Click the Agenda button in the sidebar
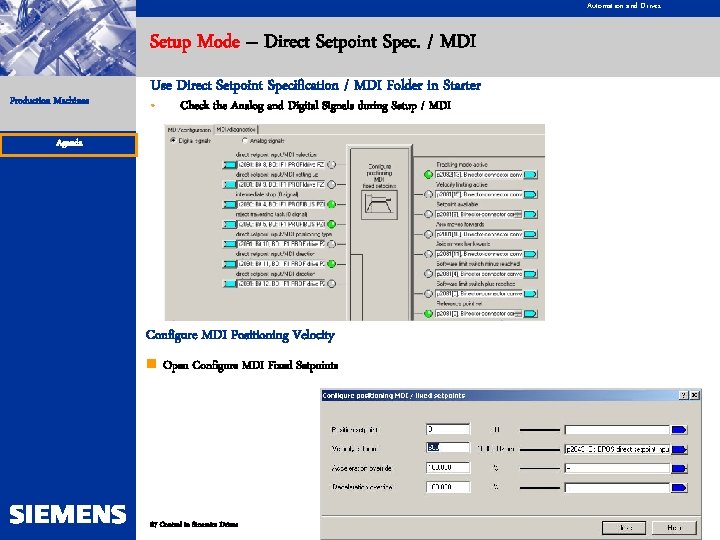Viewport: 720px width, 540px height. click(x=68, y=144)
